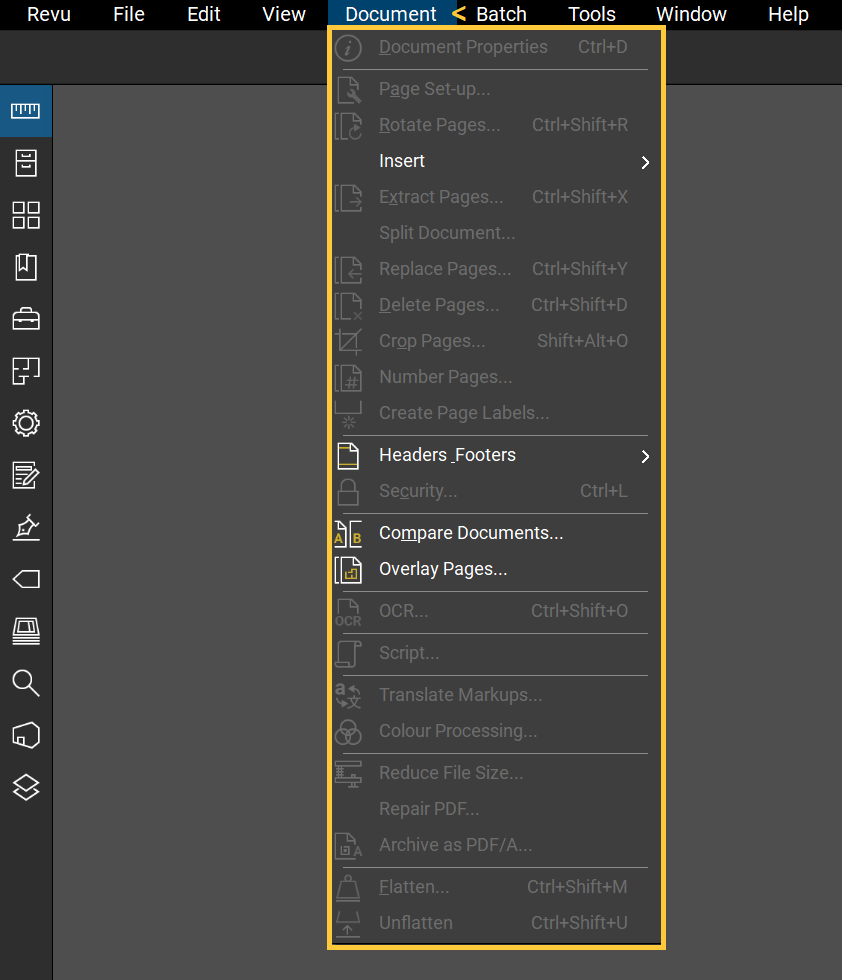Viewport: 842px width, 980px height.
Task: Open the Layers panel at sidebar bottom
Action: [25, 787]
